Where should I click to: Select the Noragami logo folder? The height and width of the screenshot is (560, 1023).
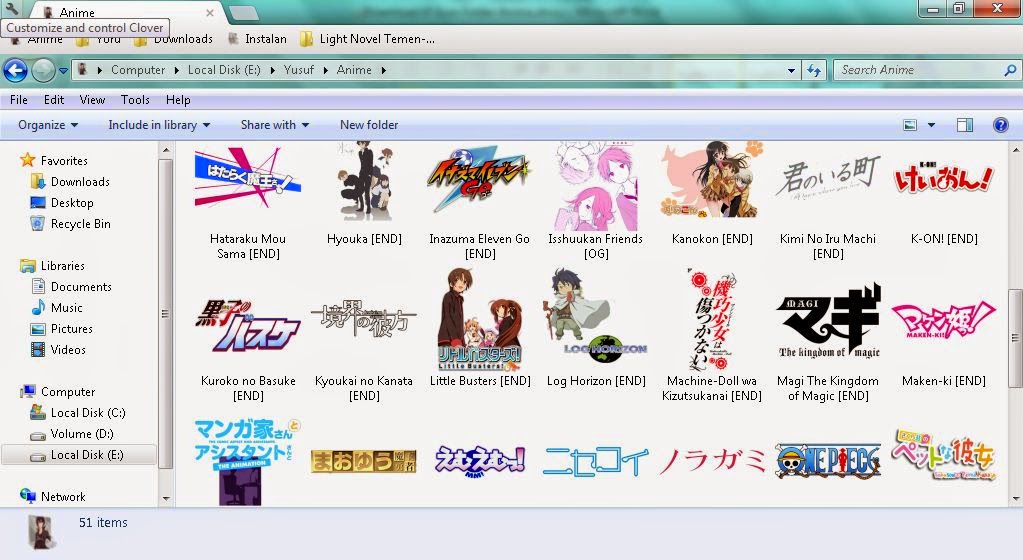pos(712,461)
